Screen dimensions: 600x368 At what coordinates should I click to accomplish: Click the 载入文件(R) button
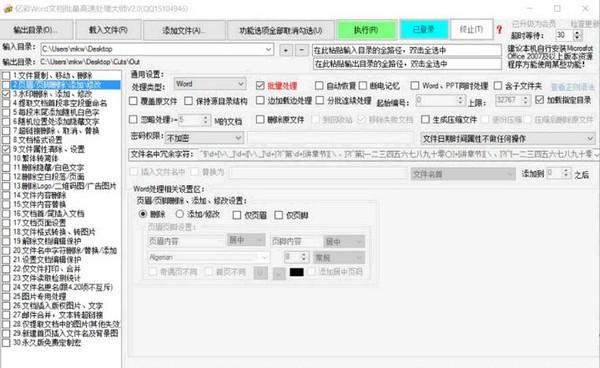pyautogui.click(x=108, y=30)
